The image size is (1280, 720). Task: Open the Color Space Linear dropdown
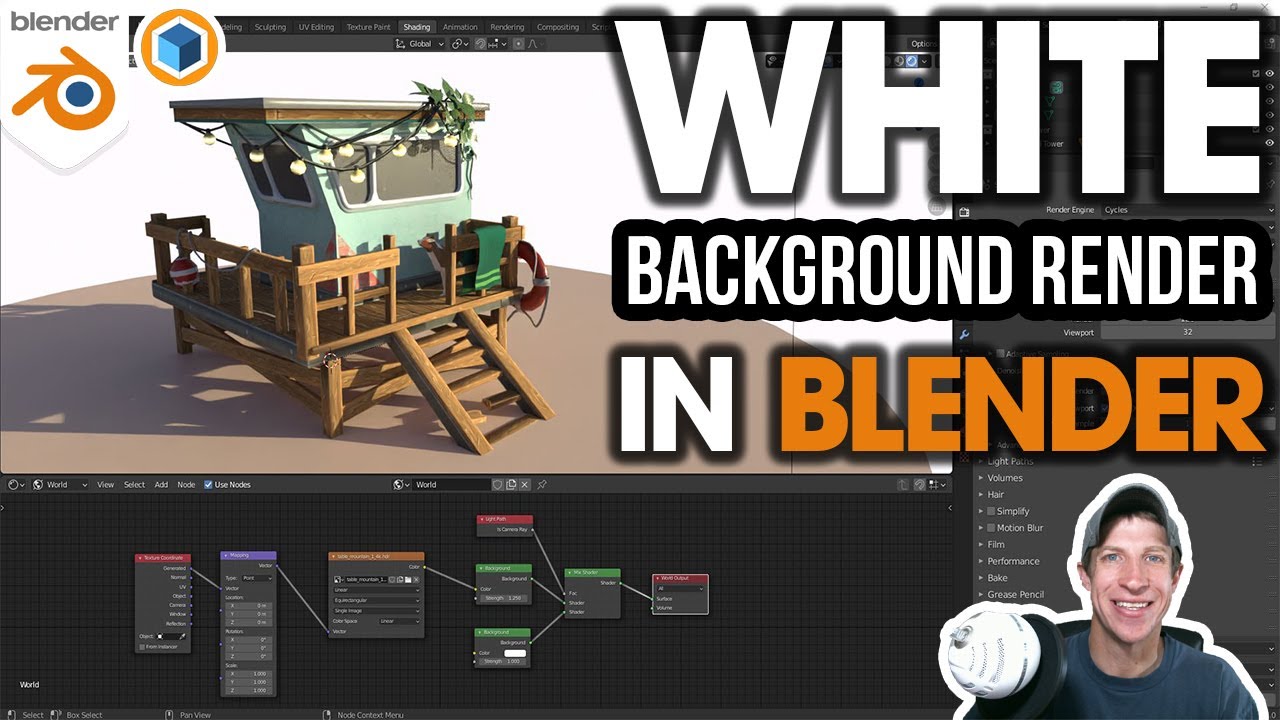[400, 621]
